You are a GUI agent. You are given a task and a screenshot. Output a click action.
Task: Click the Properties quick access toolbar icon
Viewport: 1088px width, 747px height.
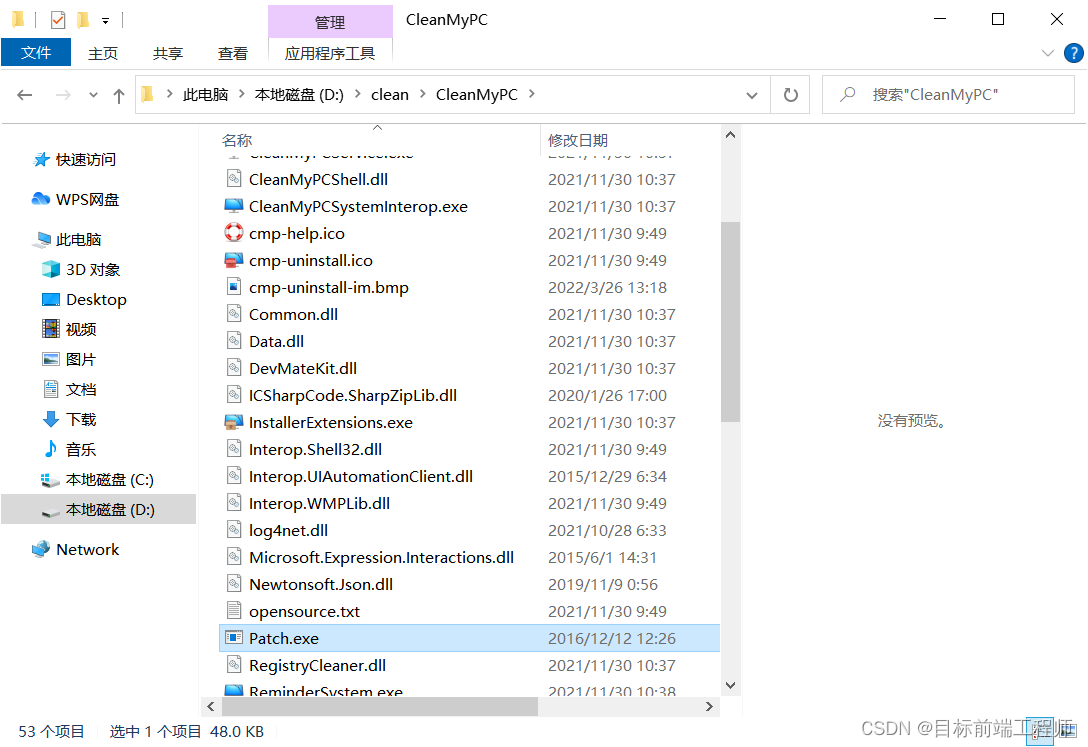pyautogui.click(x=58, y=20)
